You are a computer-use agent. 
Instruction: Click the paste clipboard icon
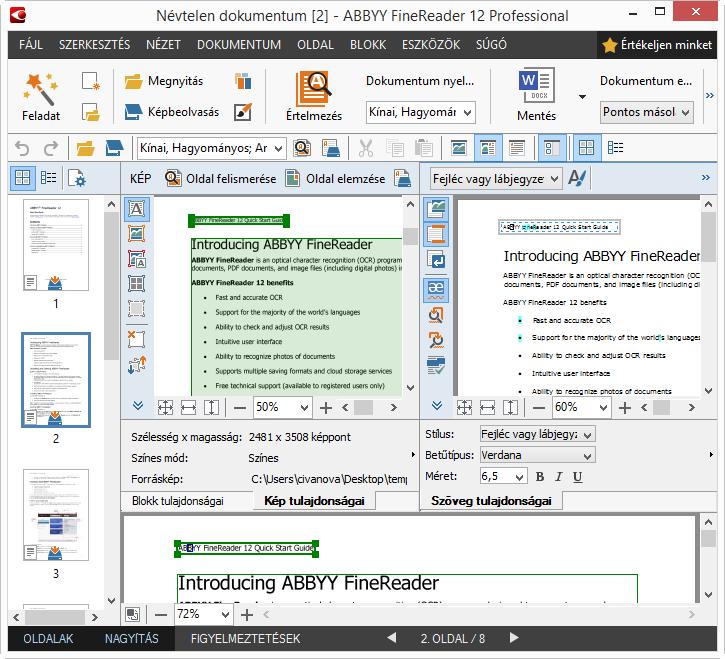coord(424,148)
